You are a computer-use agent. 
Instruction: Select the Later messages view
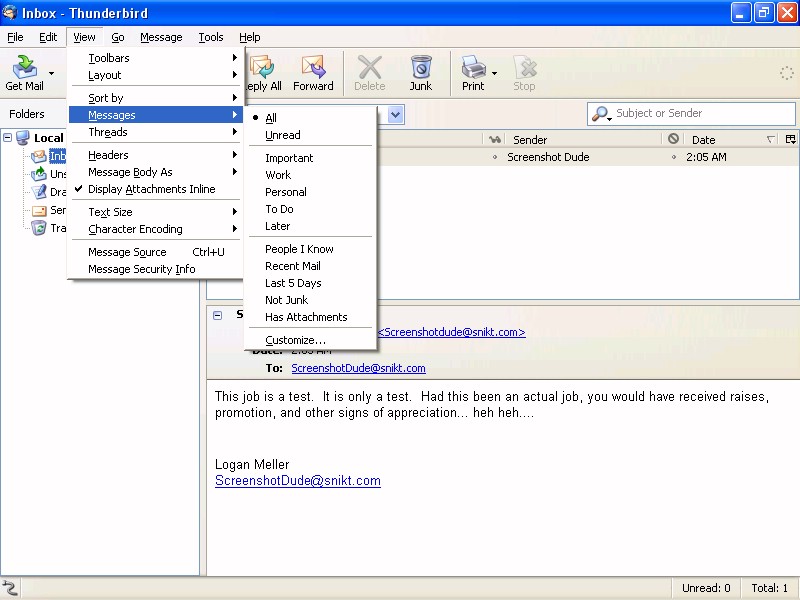(x=311, y=226)
